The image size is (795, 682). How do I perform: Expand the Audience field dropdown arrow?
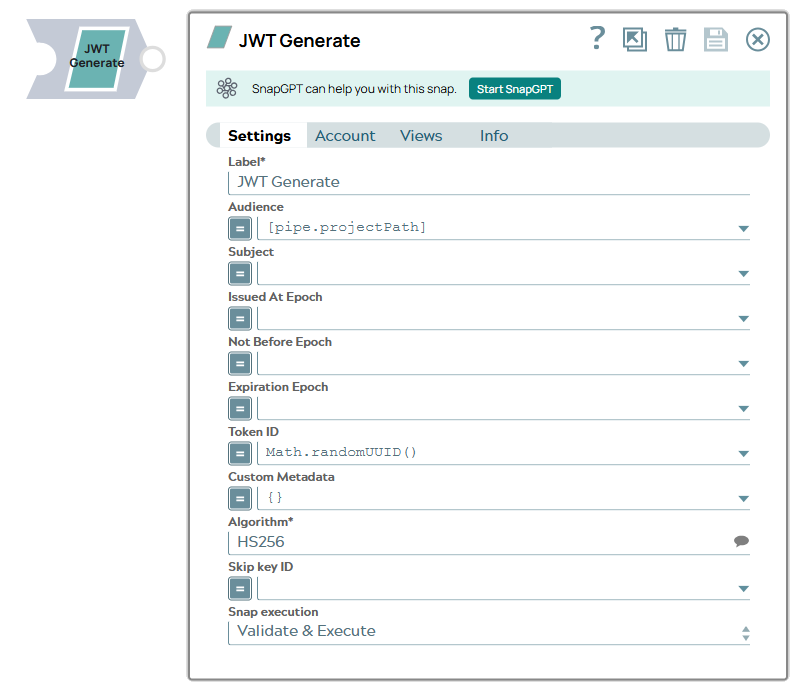click(743, 229)
